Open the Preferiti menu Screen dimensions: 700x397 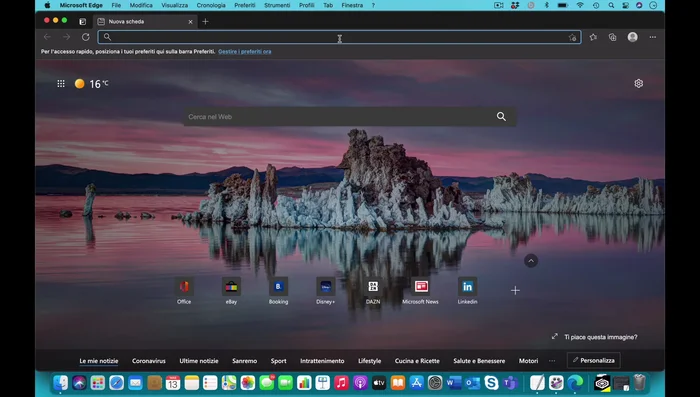point(245,5)
